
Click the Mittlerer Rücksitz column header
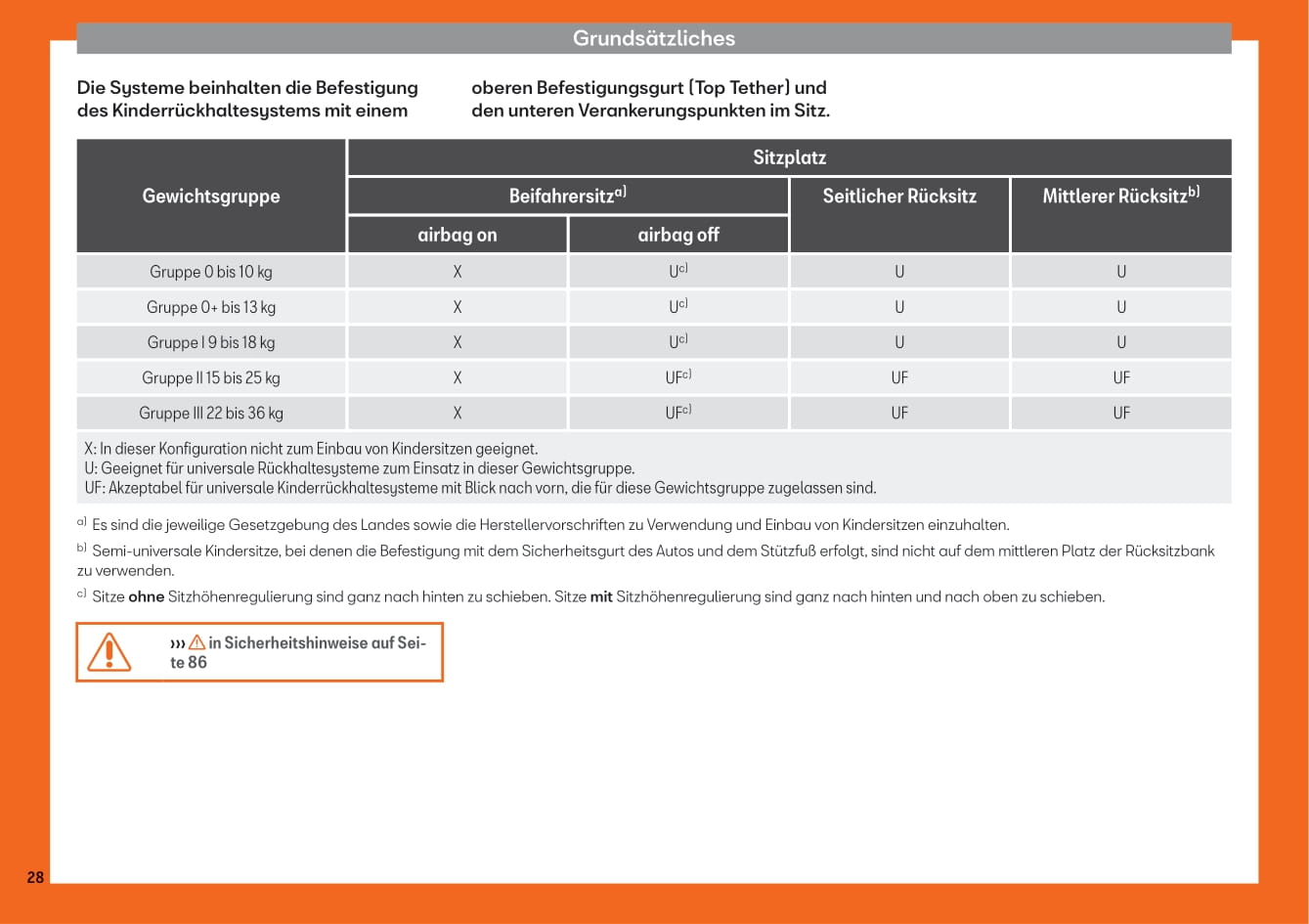[x=1120, y=196]
